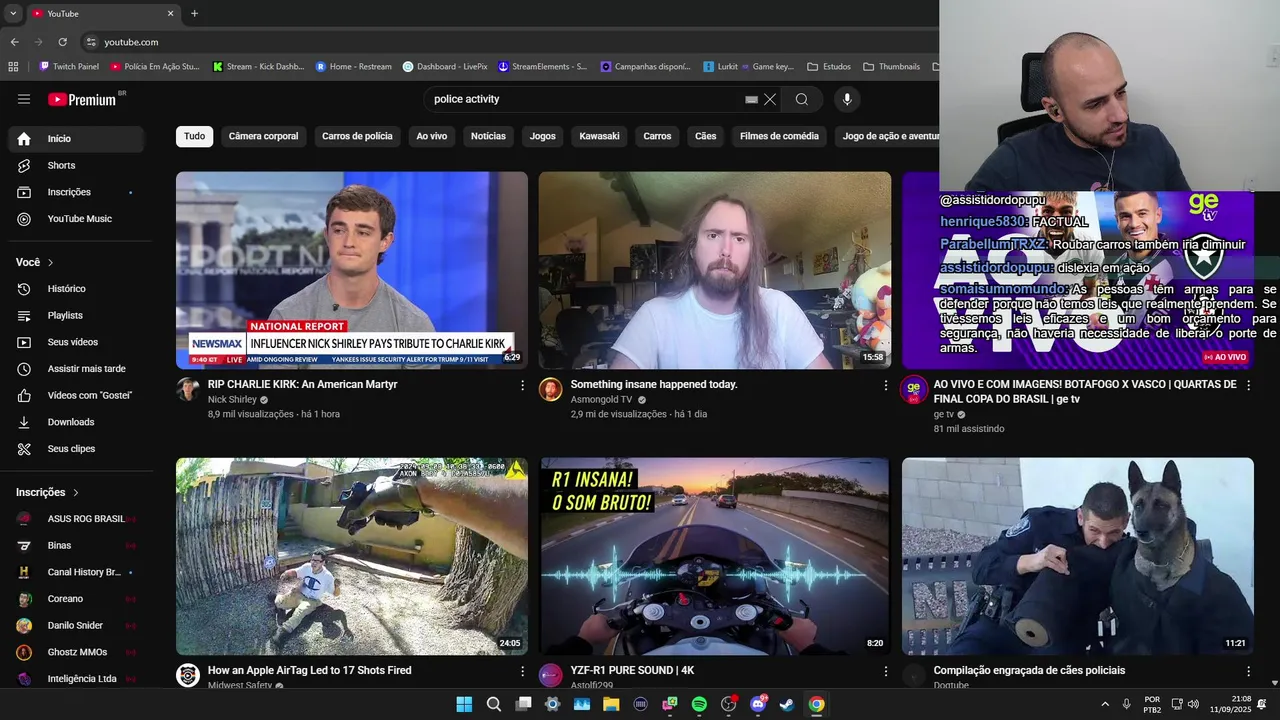Screen dimensions: 1280x720
Task: Open Inscrições in the sidebar
Action: pyautogui.click(x=76, y=192)
